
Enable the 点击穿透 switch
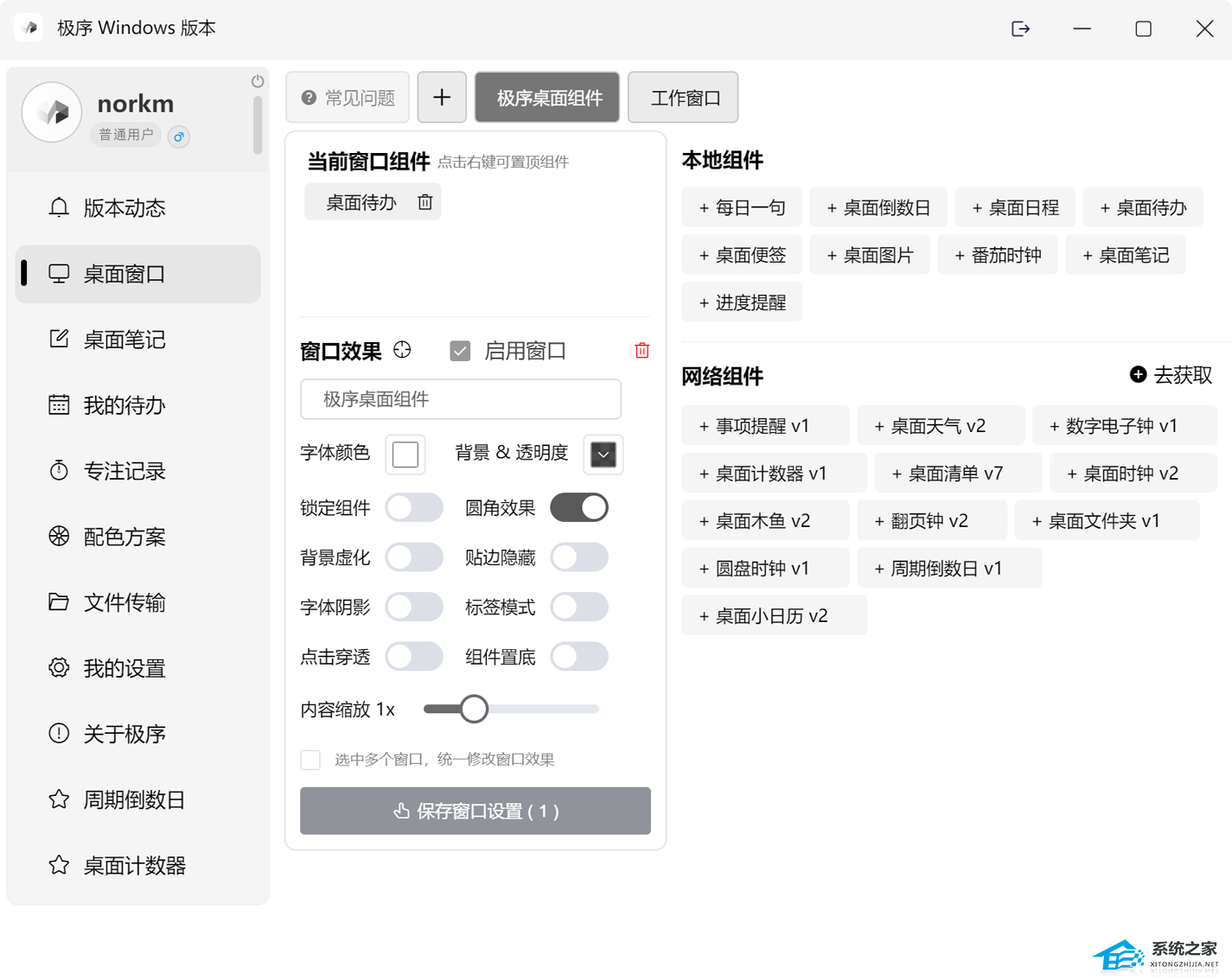(x=414, y=657)
